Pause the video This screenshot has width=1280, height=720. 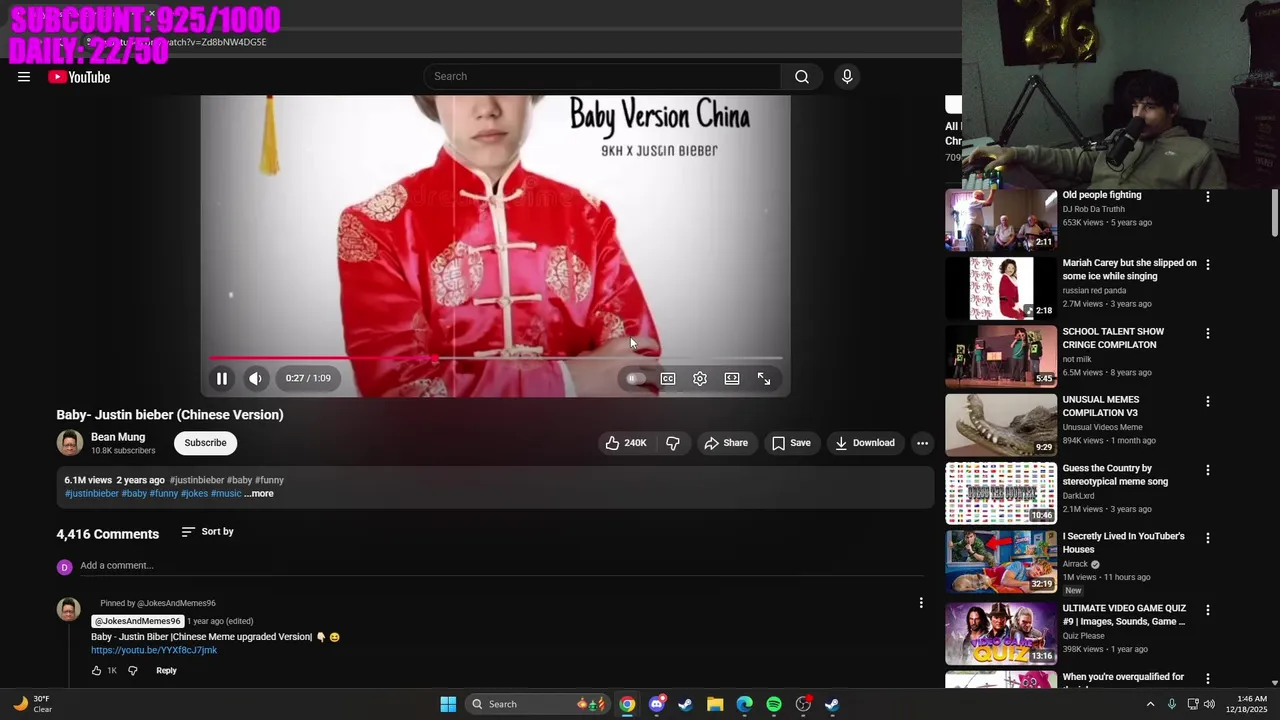coord(222,379)
